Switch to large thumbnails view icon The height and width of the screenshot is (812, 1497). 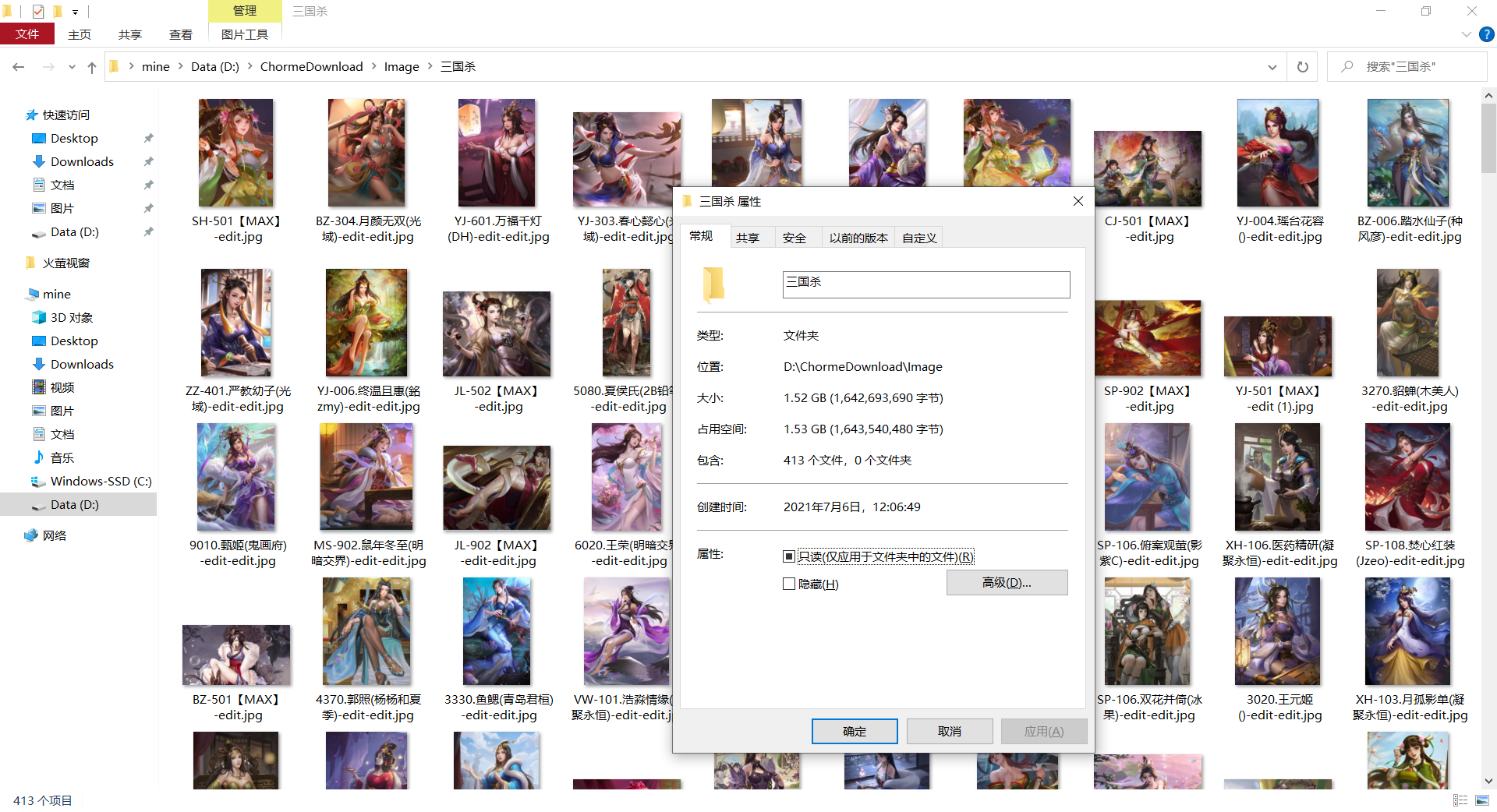[1482, 800]
